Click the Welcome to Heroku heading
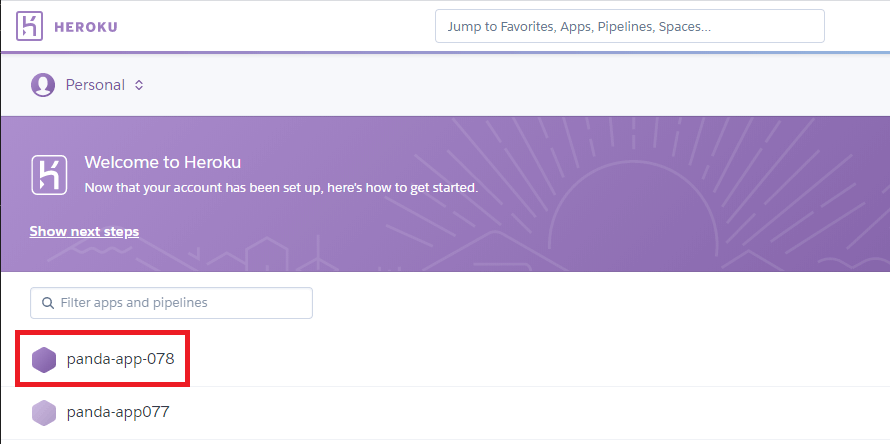 [x=162, y=162]
